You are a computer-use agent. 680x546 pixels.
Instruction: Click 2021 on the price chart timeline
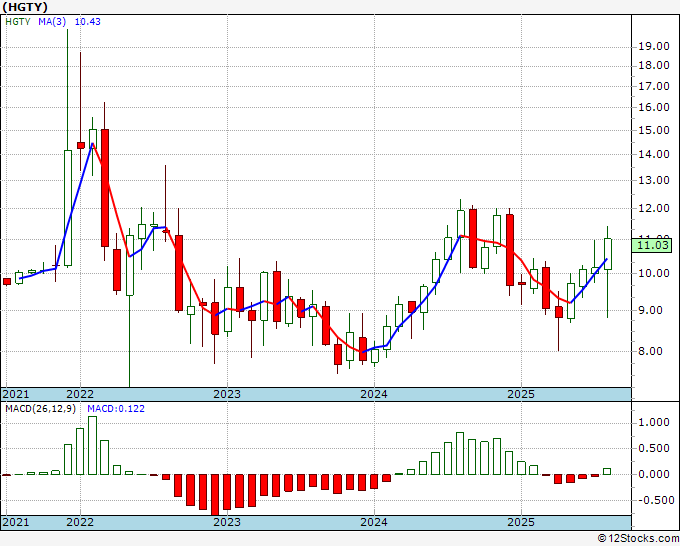16,394
